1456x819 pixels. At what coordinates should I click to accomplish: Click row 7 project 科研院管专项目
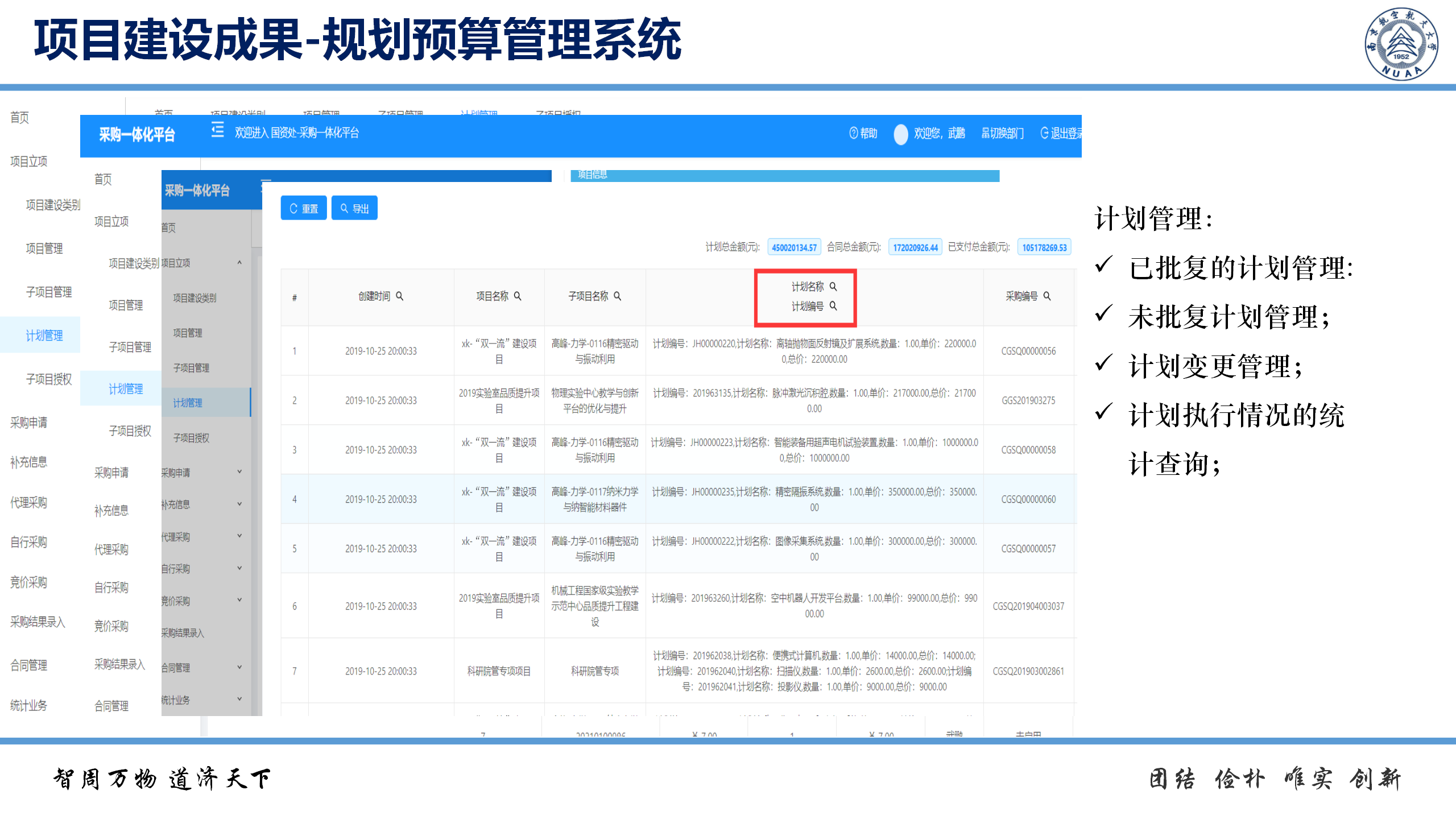[x=499, y=671]
